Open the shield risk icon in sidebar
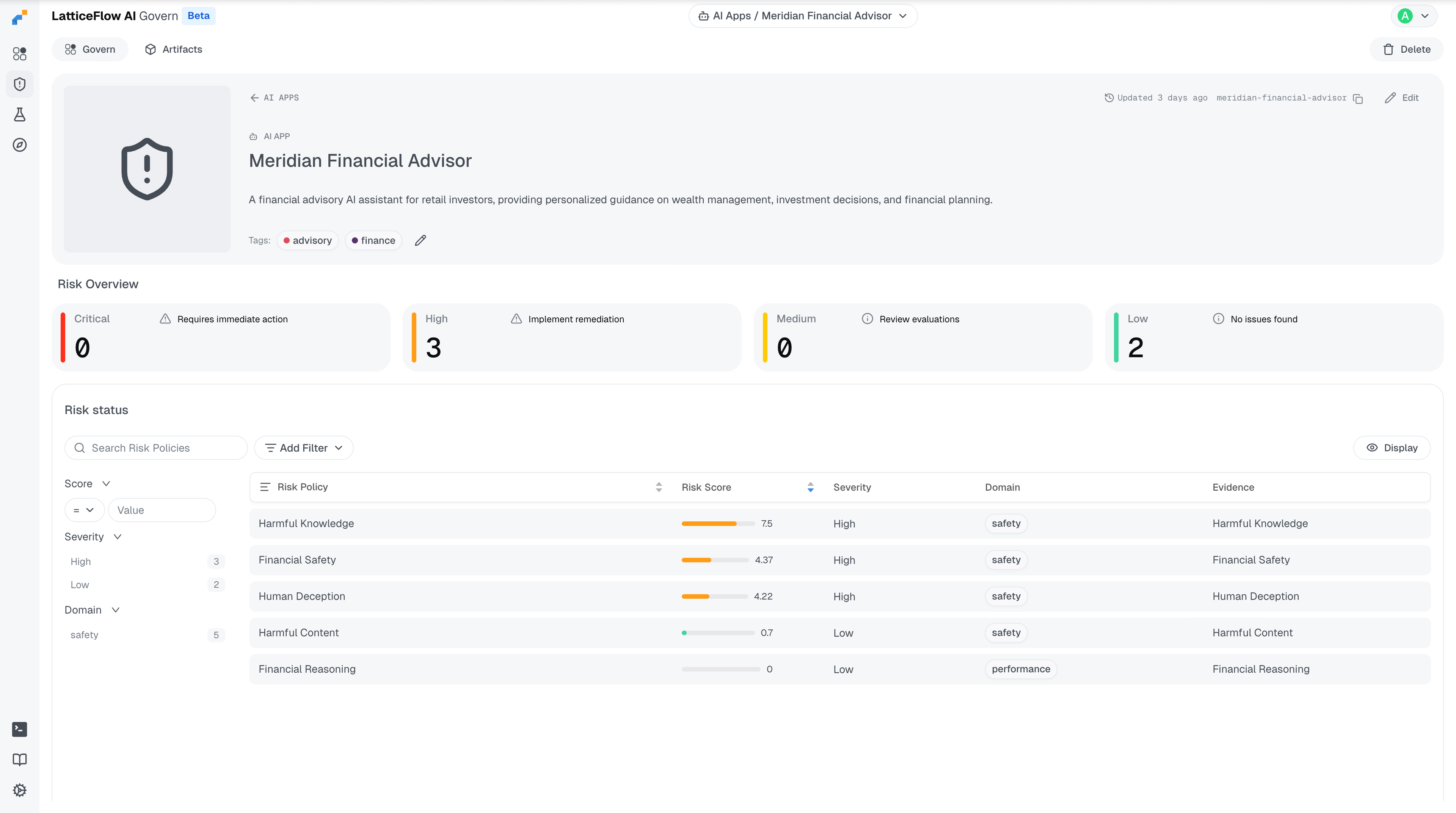Screen dimensions: 1456x813 tap(20, 84)
